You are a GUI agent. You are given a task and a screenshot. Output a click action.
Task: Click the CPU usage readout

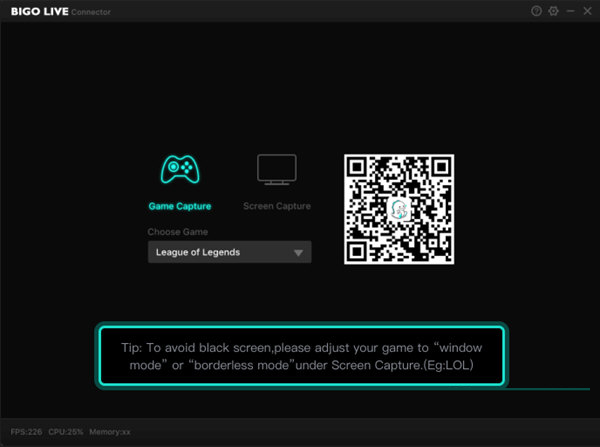[x=66, y=432]
